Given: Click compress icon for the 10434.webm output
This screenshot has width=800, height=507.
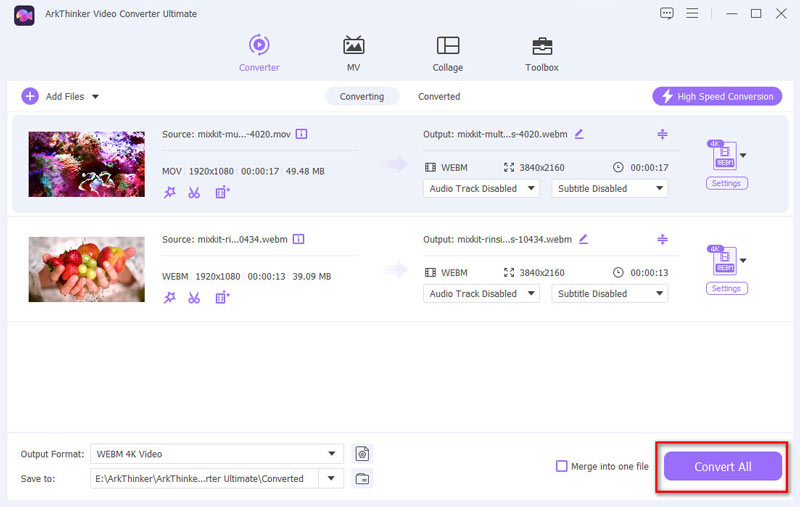Looking at the screenshot, I should [x=662, y=239].
